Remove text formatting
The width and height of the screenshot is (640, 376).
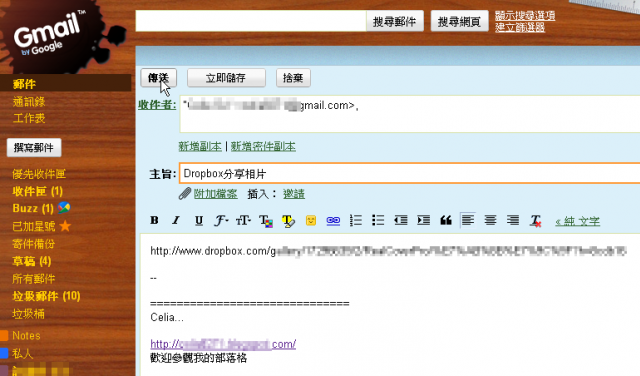click(x=536, y=221)
